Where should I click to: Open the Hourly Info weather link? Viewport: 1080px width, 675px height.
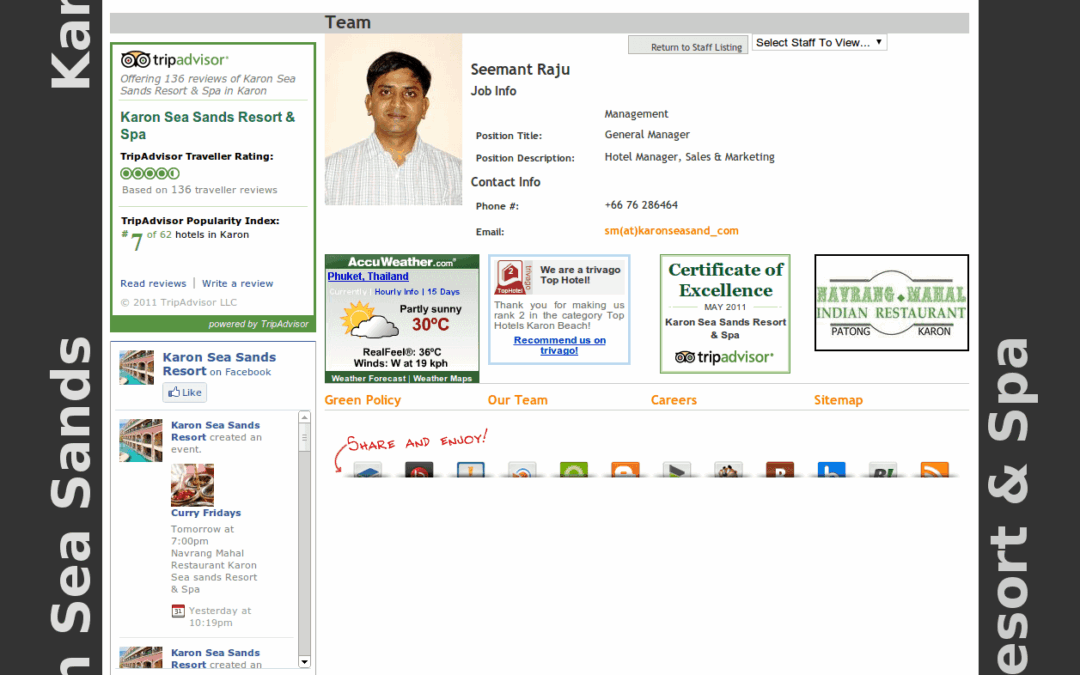pyautogui.click(x=396, y=292)
